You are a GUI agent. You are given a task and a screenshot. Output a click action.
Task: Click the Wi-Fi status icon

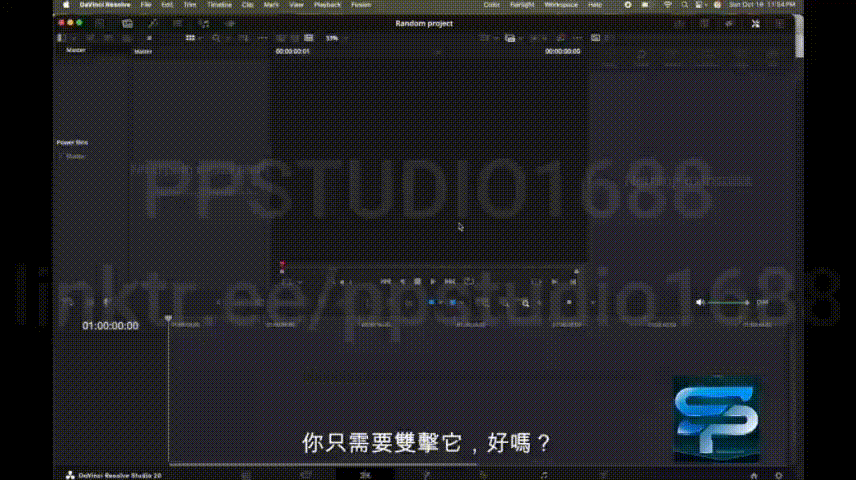point(667,4)
